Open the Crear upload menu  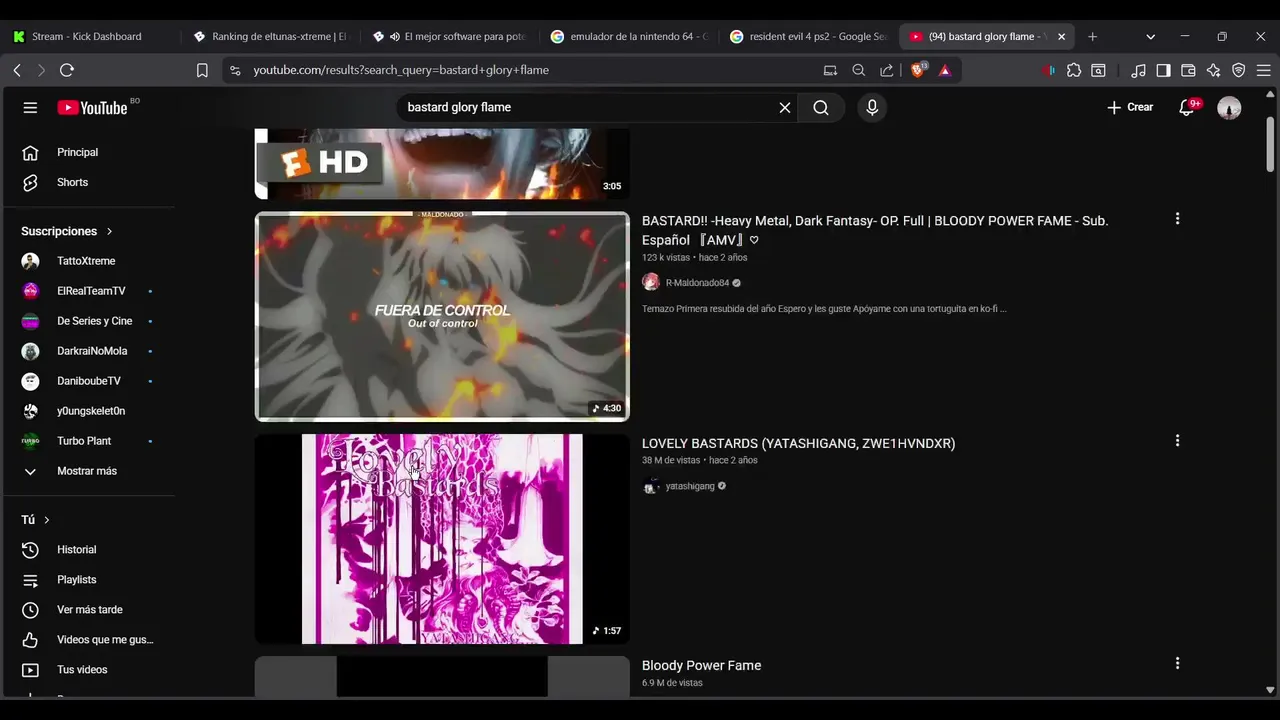(1130, 107)
